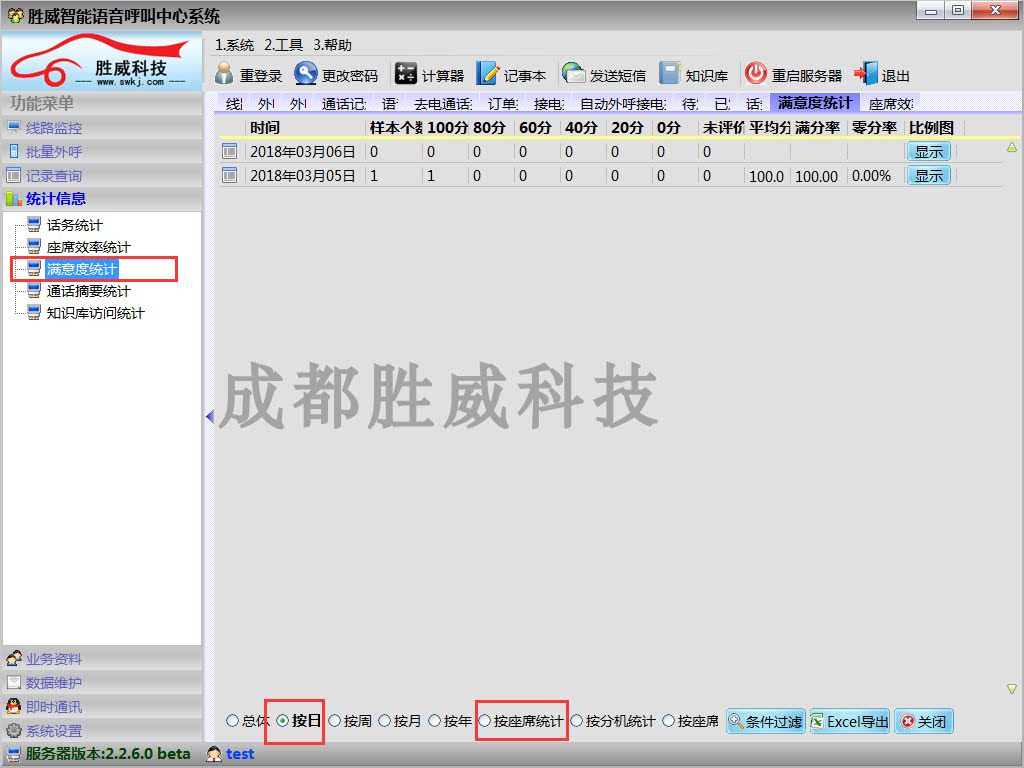Click row icon for 2018年03月06日

click(x=229, y=152)
